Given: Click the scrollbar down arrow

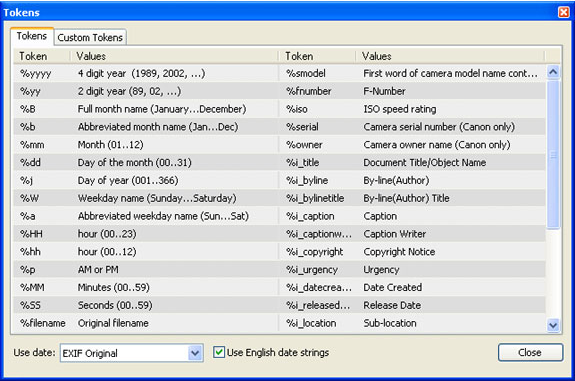Looking at the screenshot, I should 553,325.
